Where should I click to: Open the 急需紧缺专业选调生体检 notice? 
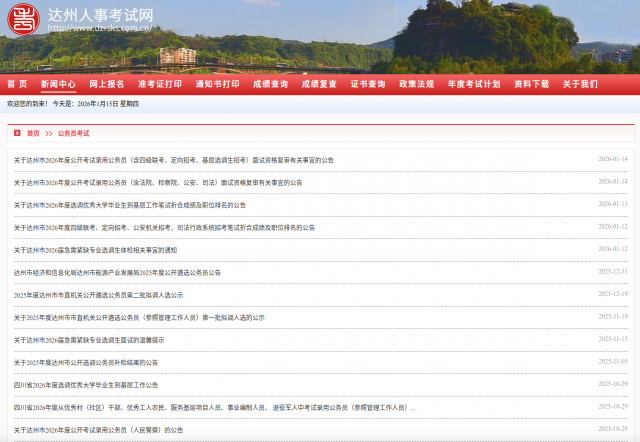pos(95,250)
